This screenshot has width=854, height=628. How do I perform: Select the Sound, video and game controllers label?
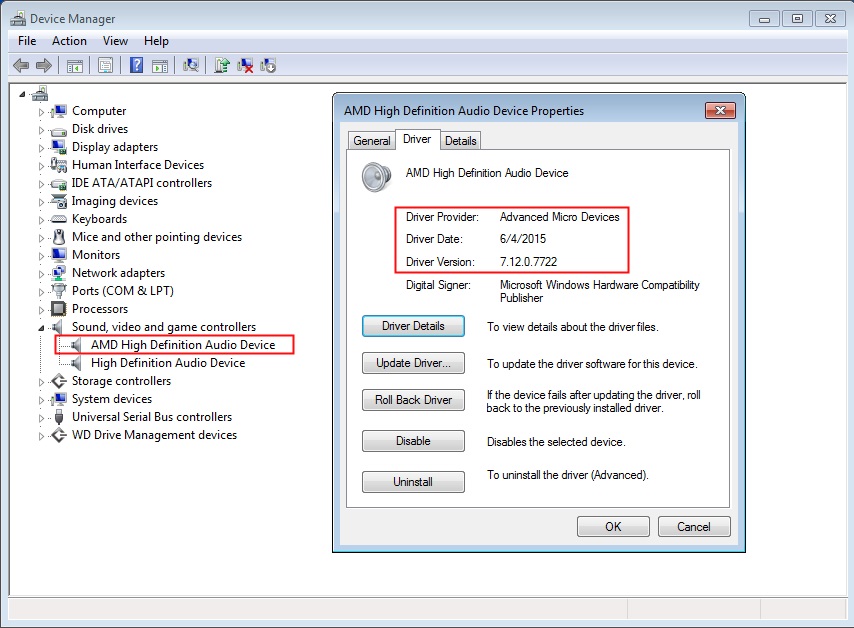pos(164,327)
